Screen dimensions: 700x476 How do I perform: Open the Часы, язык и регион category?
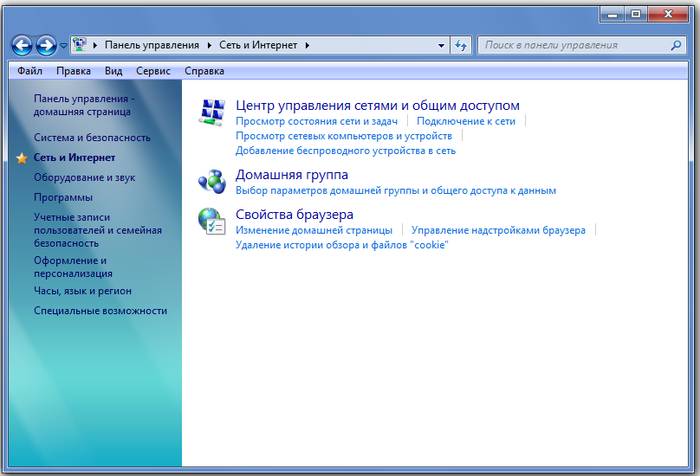pyautogui.click(x=83, y=291)
